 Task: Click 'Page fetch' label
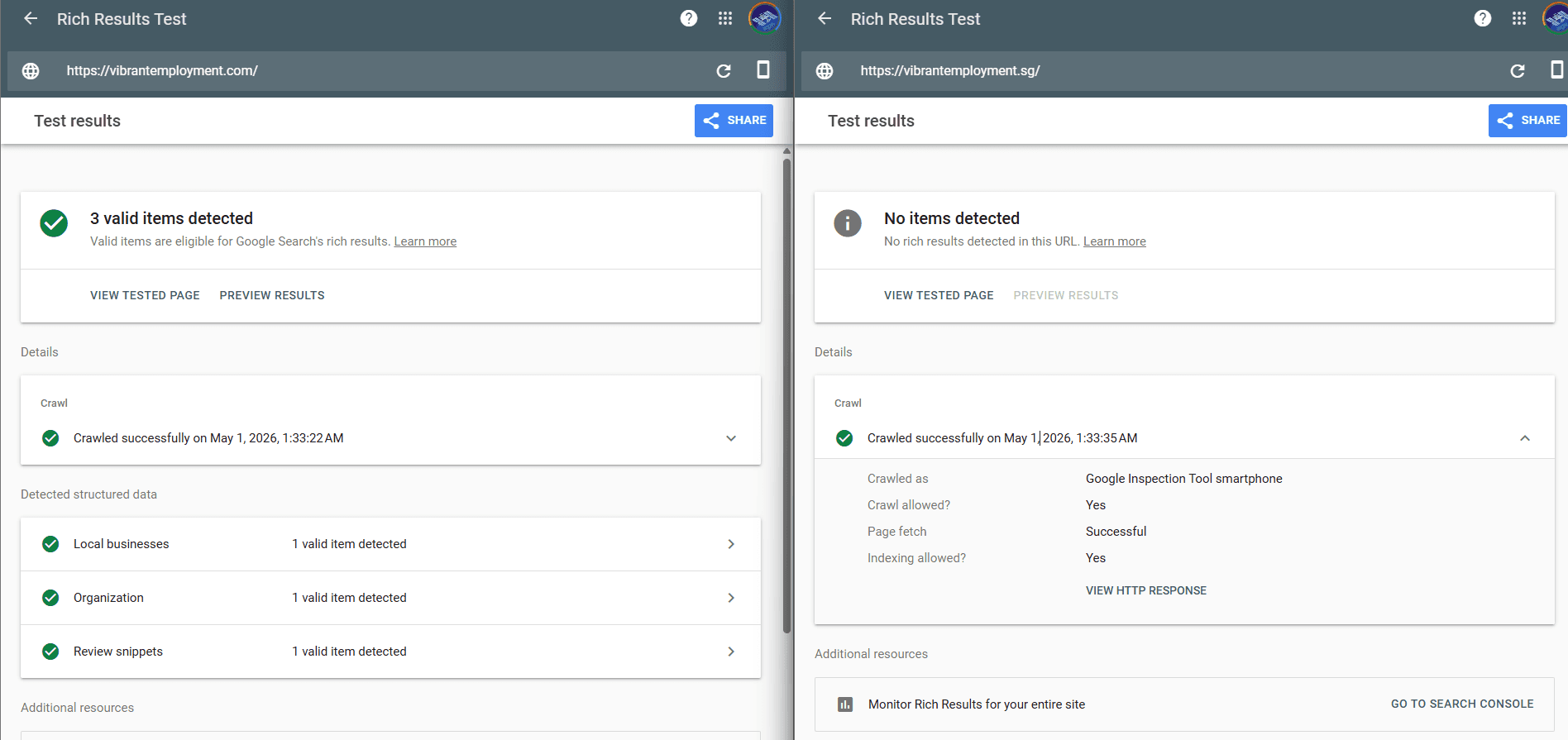[897, 532]
